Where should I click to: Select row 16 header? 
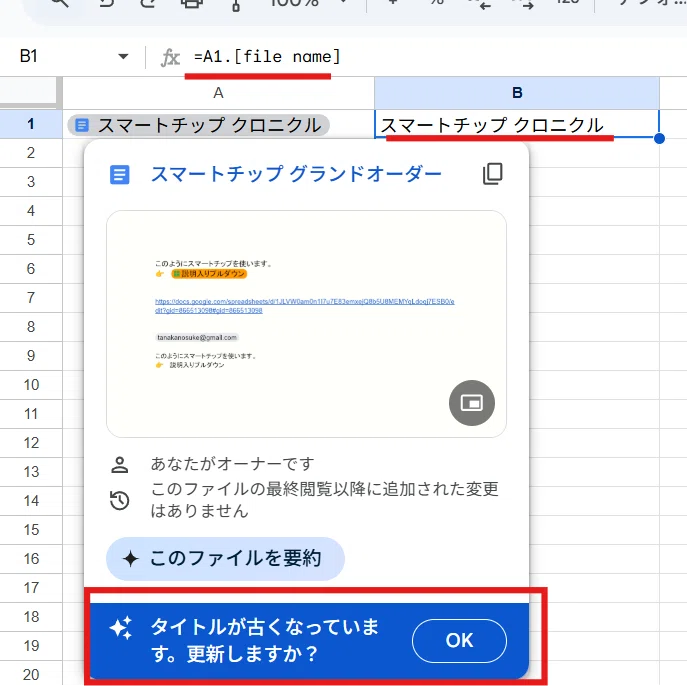tap(31, 559)
